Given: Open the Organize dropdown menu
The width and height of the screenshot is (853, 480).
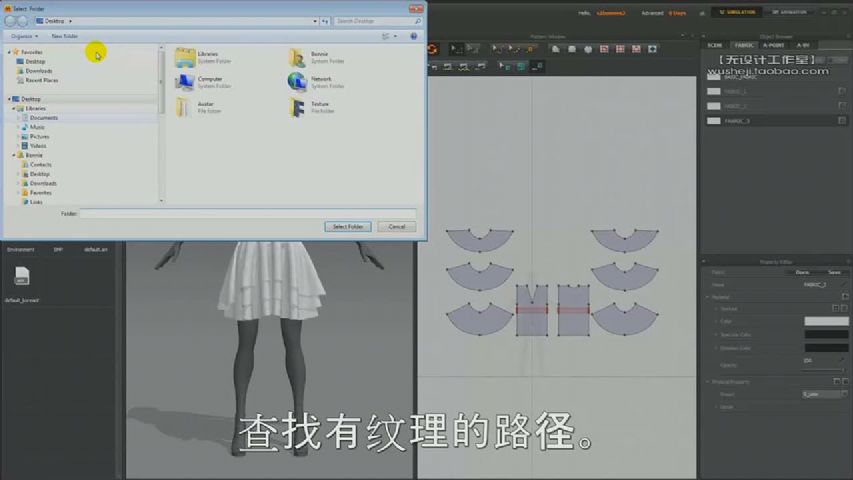Looking at the screenshot, I should [x=24, y=36].
